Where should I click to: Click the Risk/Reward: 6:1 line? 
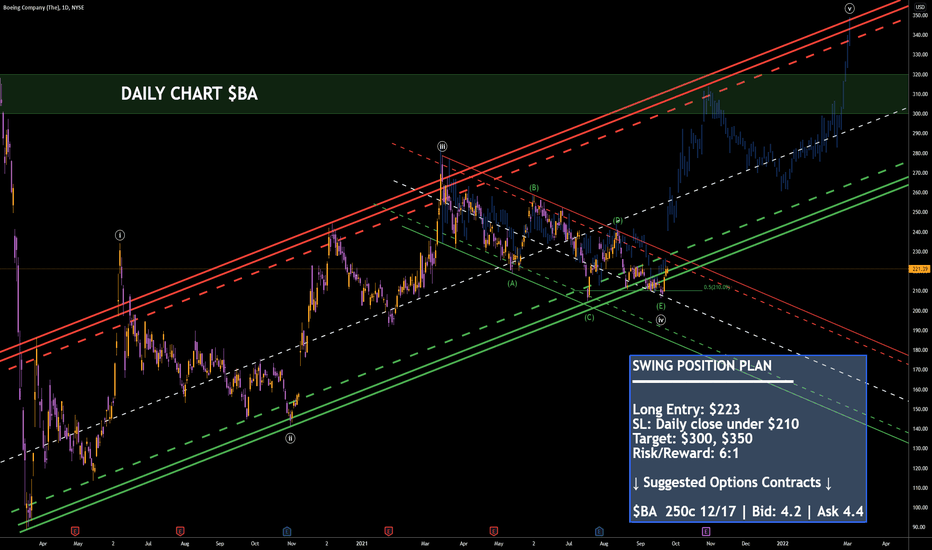point(685,453)
